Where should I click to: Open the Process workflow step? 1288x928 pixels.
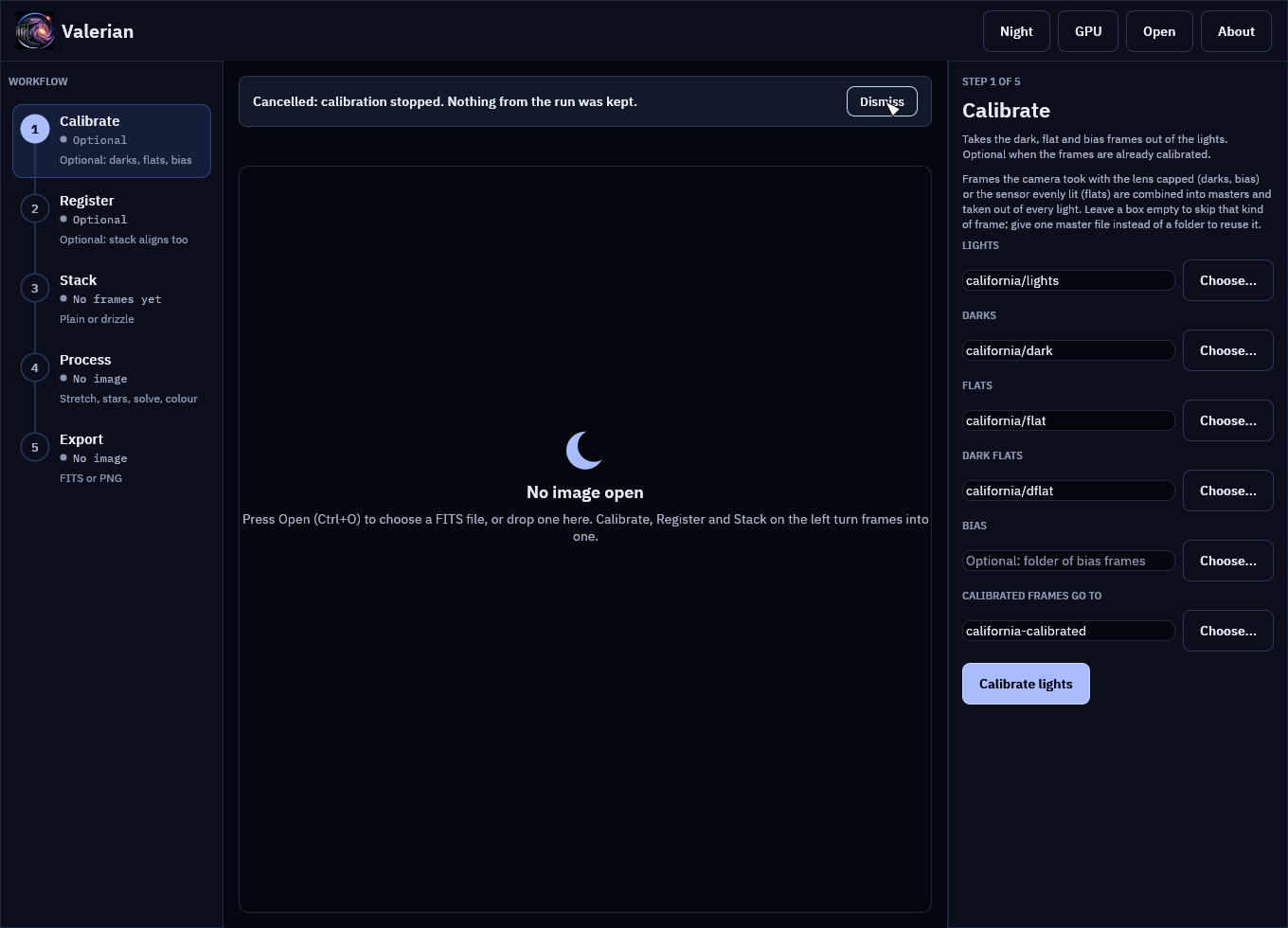(x=112, y=380)
